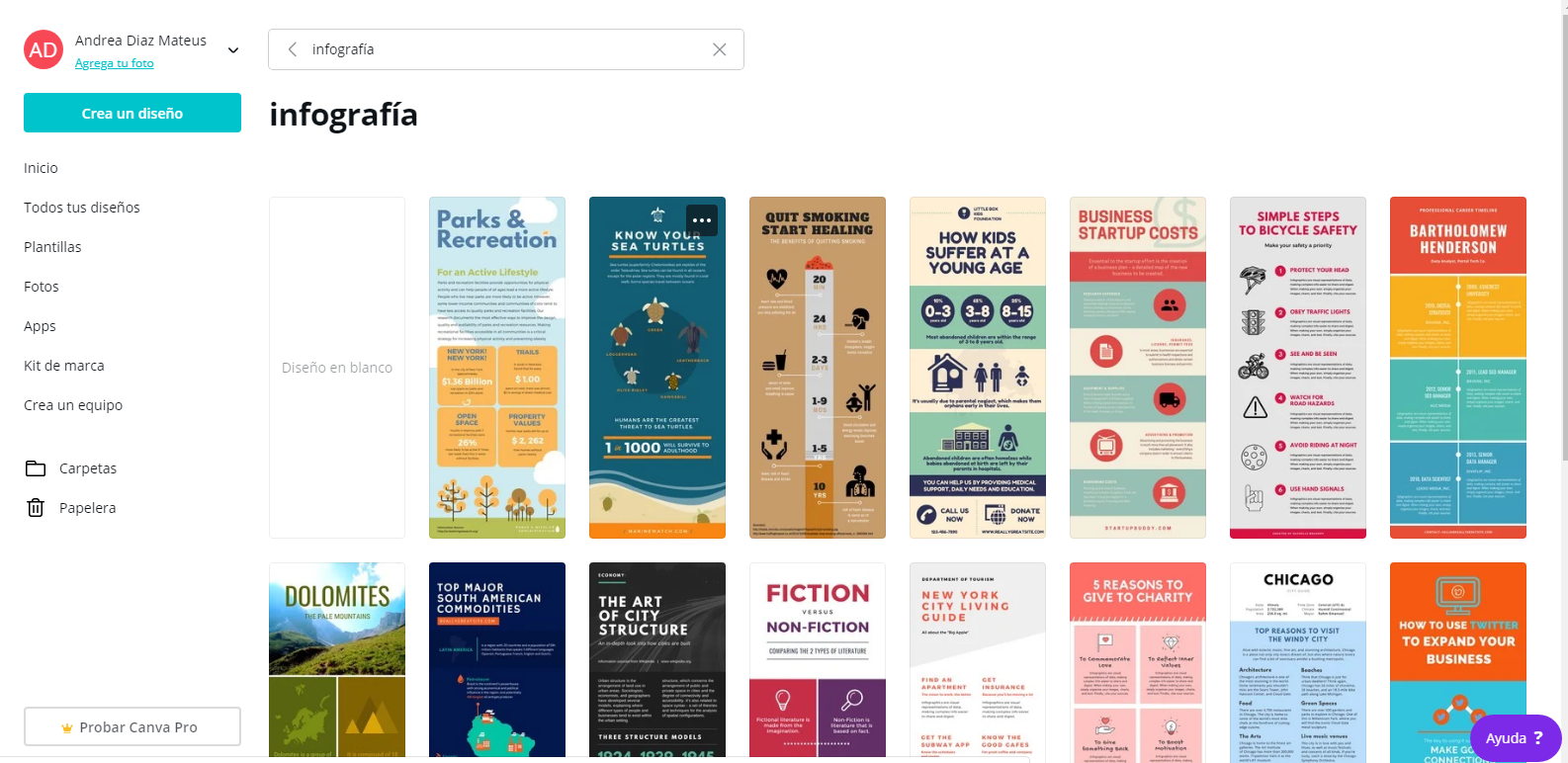Expand the account dropdown next to Andrea Diaz Mateus

pyautogui.click(x=233, y=50)
